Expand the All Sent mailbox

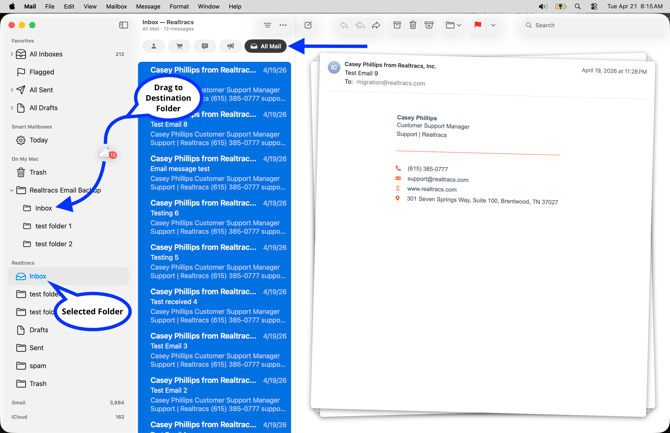[x=12, y=90]
